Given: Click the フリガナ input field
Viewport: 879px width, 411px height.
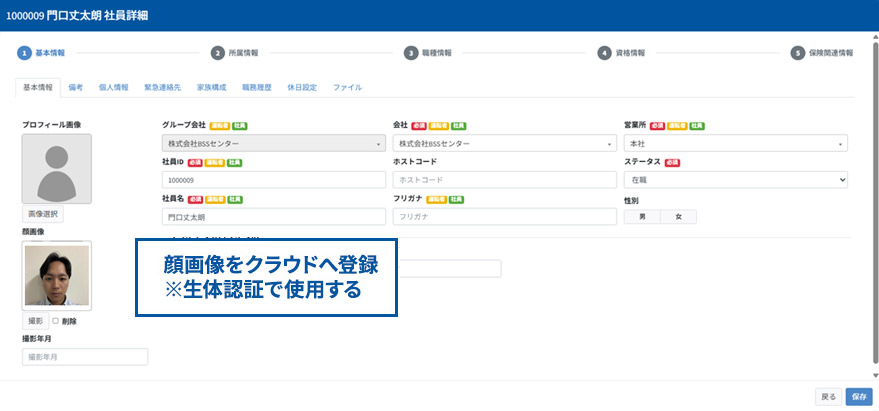Looking at the screenshot, I should pyautogui.click(x=504, y=216).
